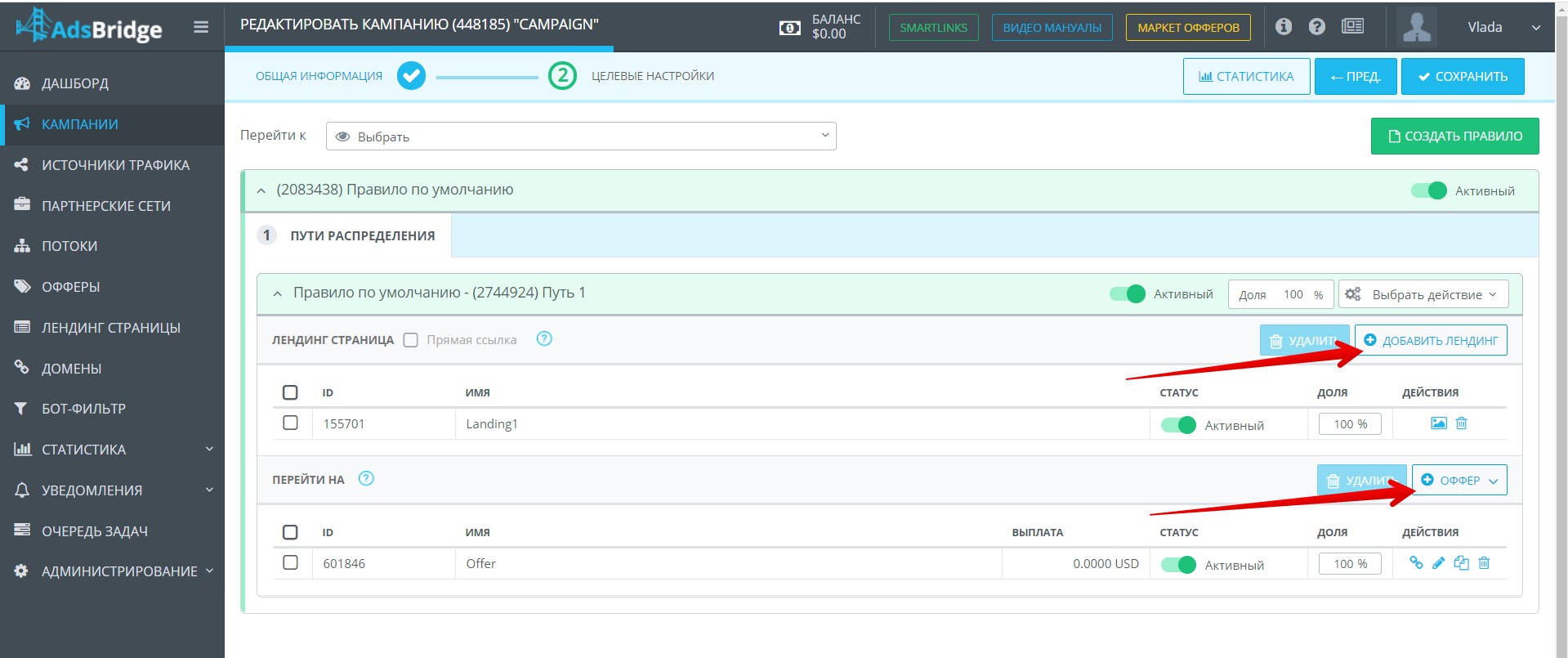Select the checkbox for offer 601846

[290, 562]
